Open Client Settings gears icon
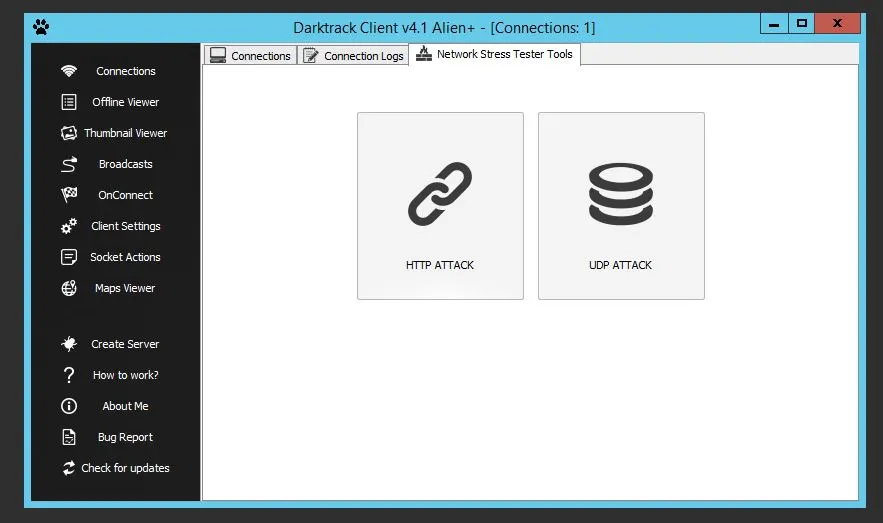 pos(69,226)
